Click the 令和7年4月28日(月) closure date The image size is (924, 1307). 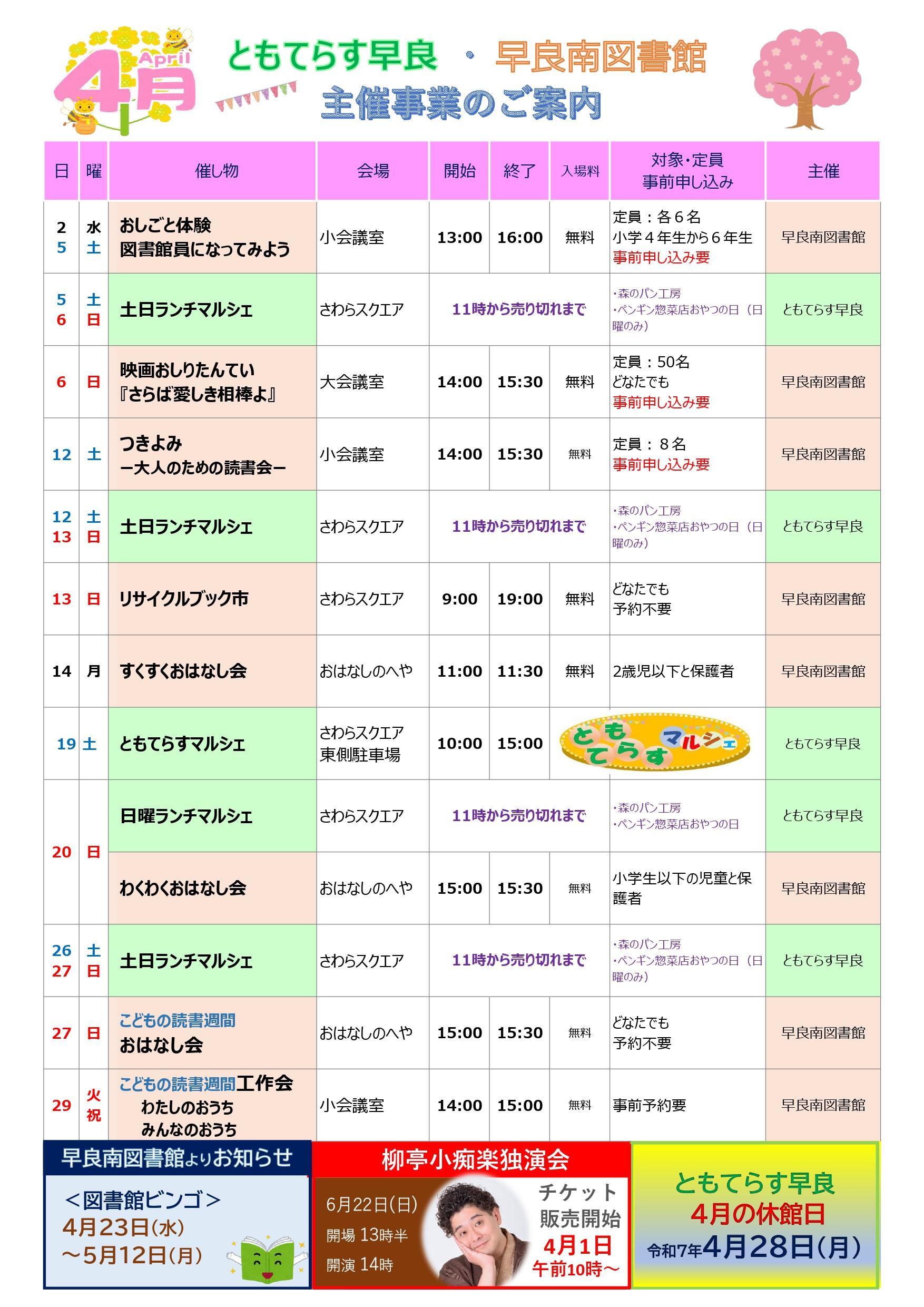[x=755, y=1247]
